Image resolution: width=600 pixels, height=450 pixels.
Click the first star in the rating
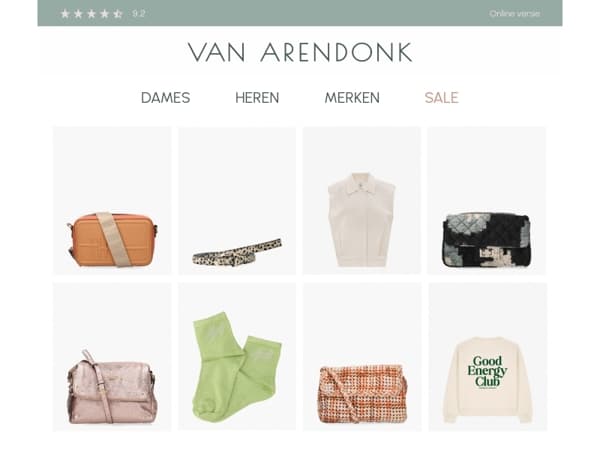pos(65,14)
